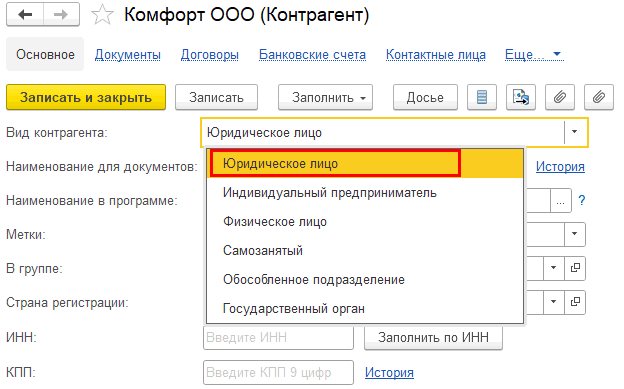Switch to the Основное tab
This screenshot has height=389, width=624.
(x=45, y=54)
